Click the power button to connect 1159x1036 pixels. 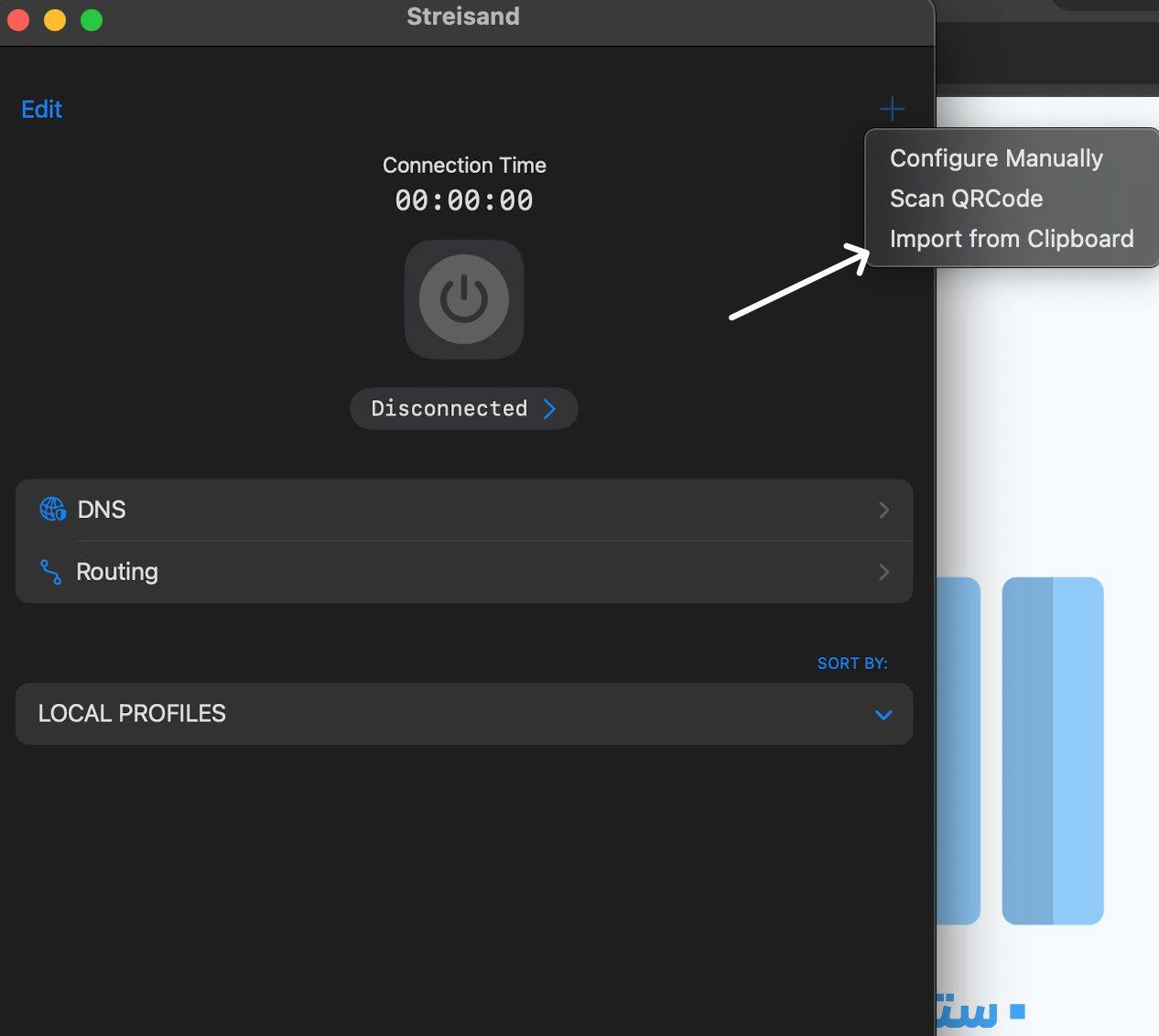(x=463, y=299)
